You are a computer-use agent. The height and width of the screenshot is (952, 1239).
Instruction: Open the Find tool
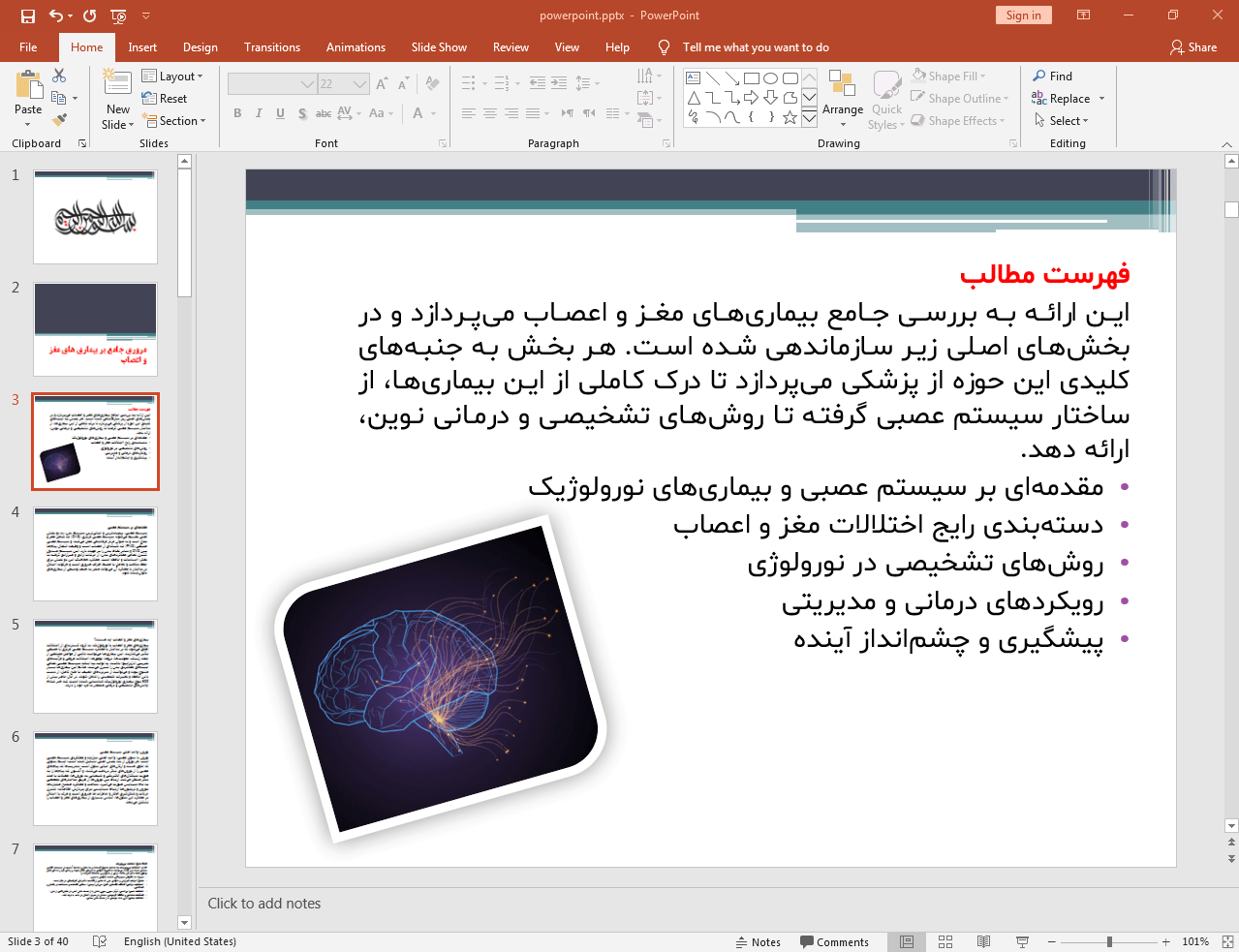(1058, 76)
